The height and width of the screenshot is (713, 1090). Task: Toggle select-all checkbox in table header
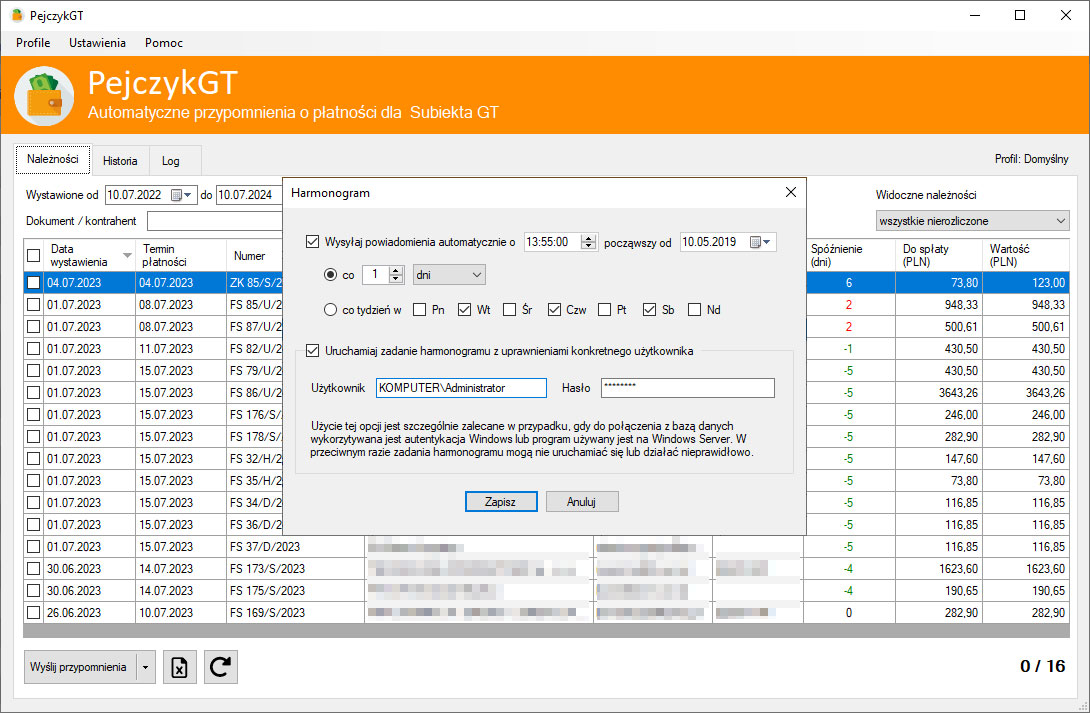pos(33,256)
